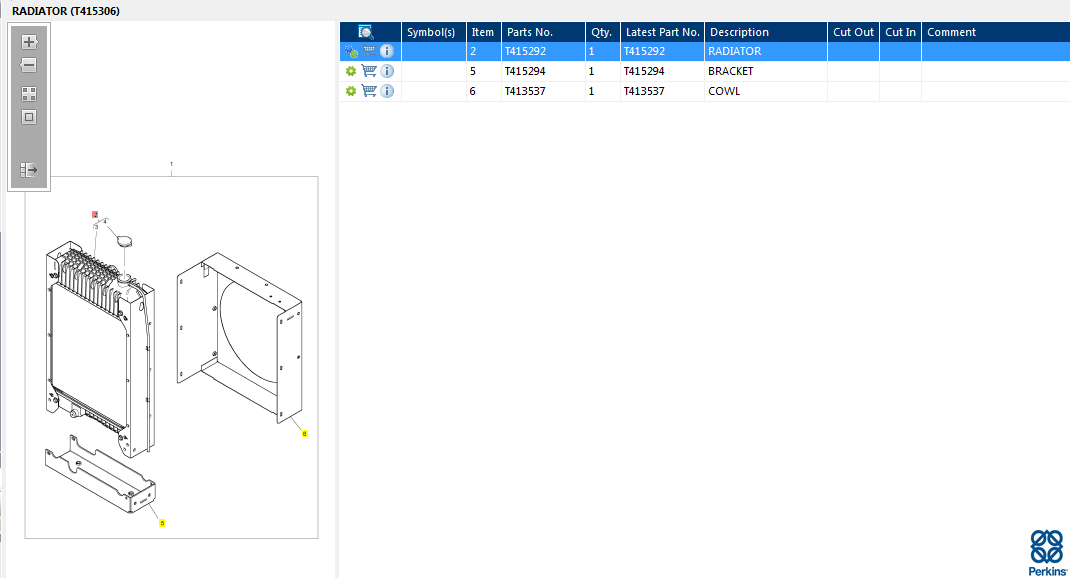Zoom out of the parts diagram
Screen dimensions: 1070x578
pyautogui.click(x=29, y=65)
